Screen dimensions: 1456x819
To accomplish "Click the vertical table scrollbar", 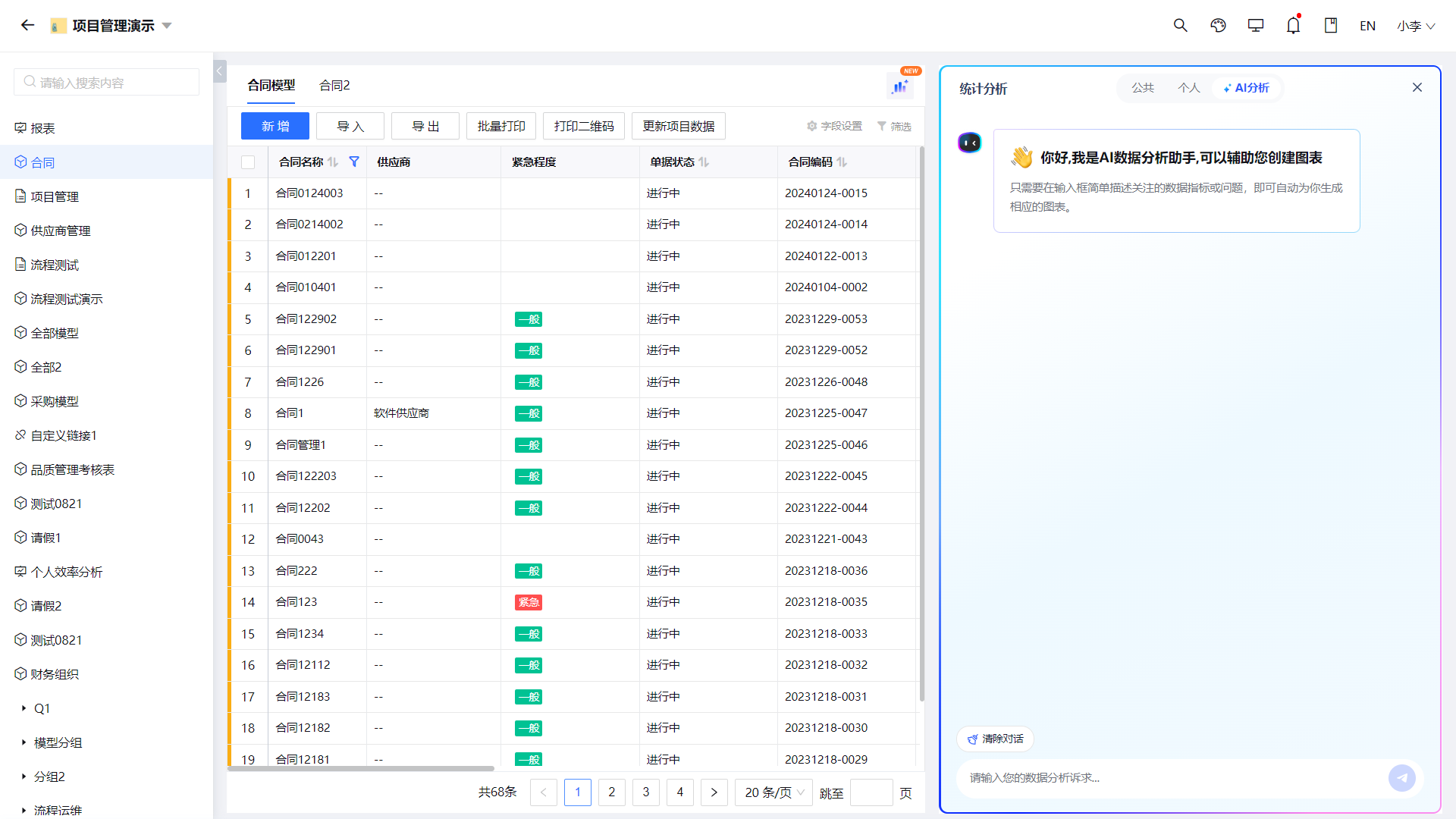I will (922, 425).
